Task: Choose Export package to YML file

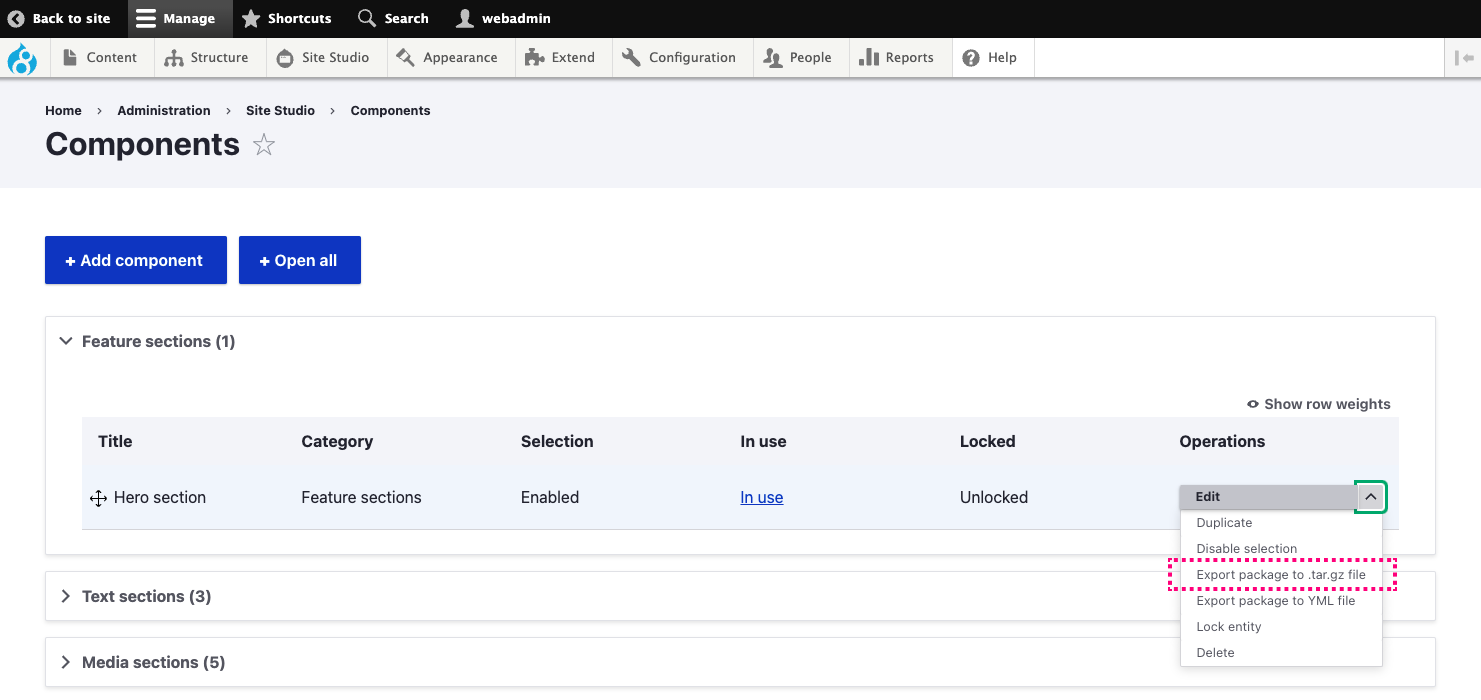Action: tap(1276, 601)
